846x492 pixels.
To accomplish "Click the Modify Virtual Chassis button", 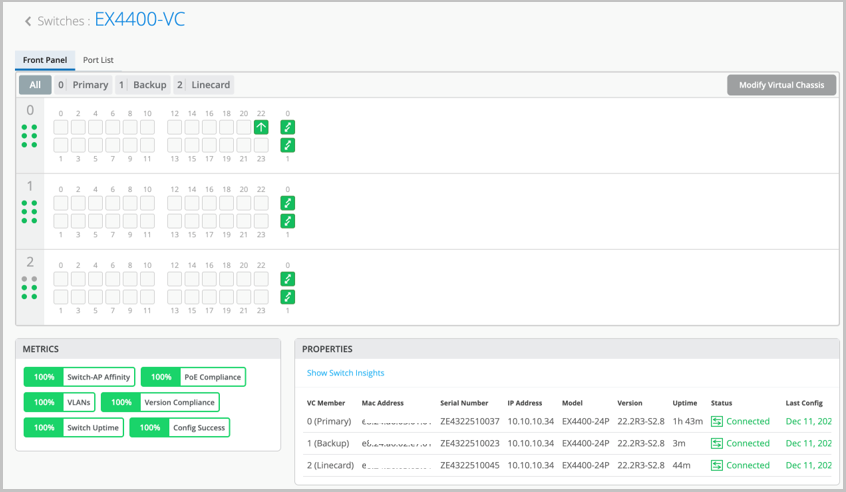I will (781, 85).
